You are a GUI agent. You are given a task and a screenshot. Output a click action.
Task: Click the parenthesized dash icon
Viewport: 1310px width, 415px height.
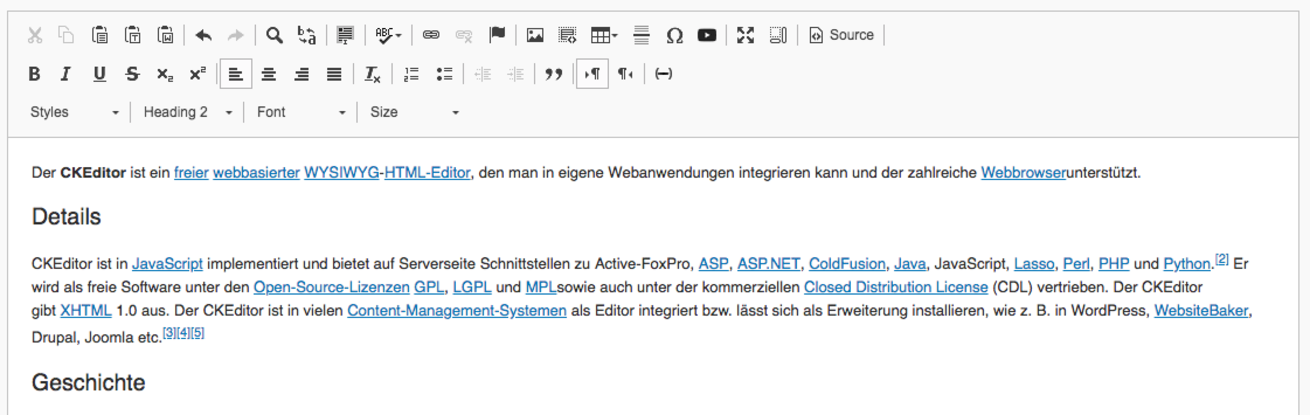[x=663, y=74]
